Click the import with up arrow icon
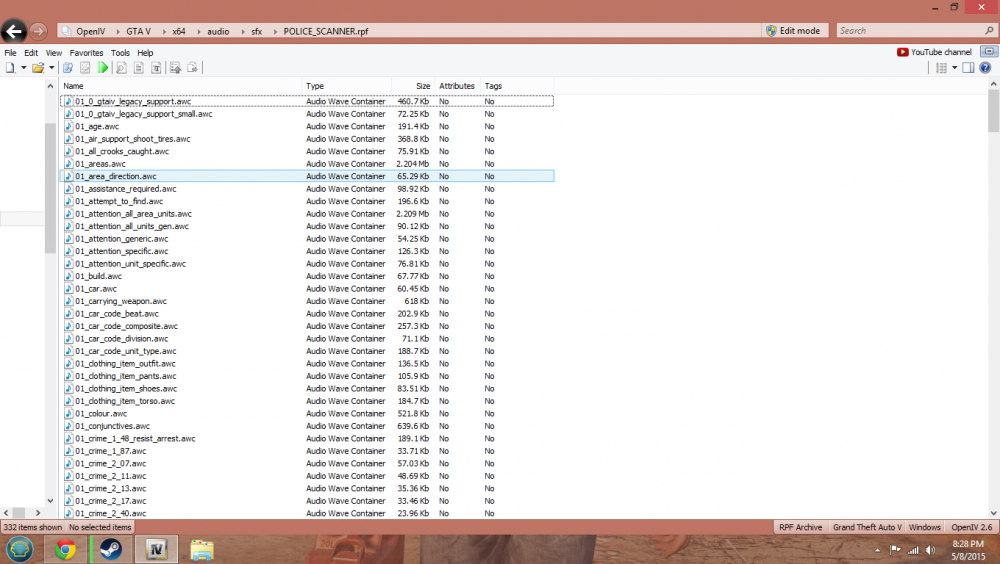 pyautogui.click(x=175, y=68)
